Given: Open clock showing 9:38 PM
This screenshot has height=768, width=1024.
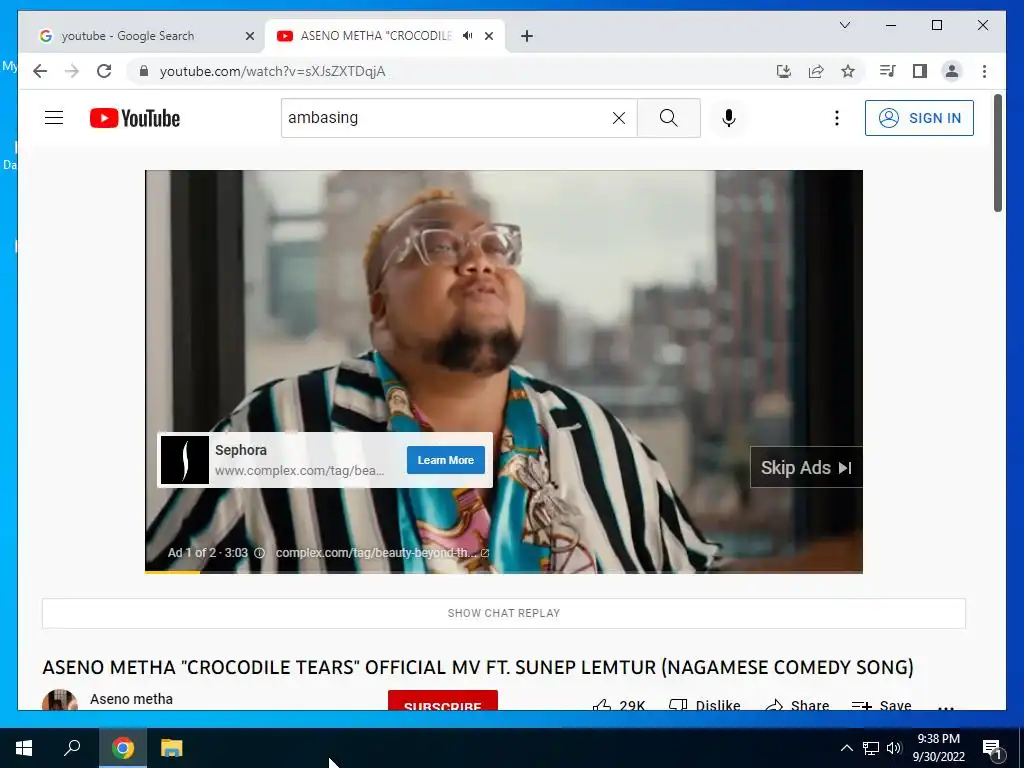Looking at the screenshot, I should coord(938,748).
